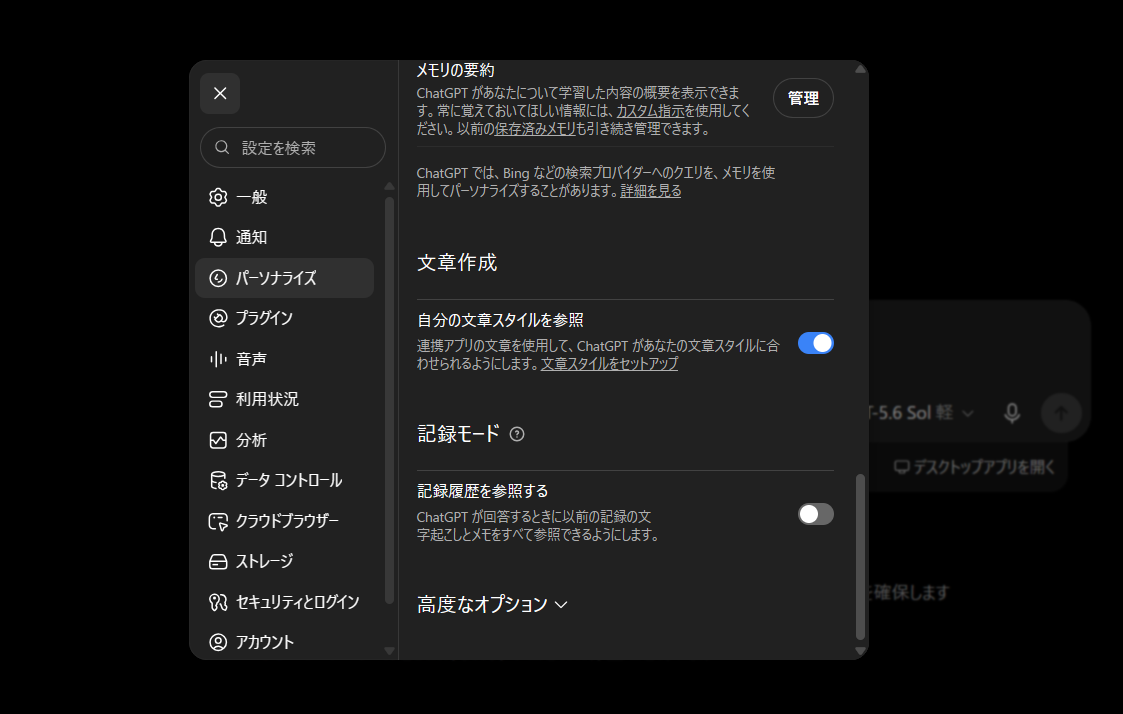Viewport: 1123px width, 714px height.
Task: Click the 分析 chart icon
Action: tap(218, 440)
